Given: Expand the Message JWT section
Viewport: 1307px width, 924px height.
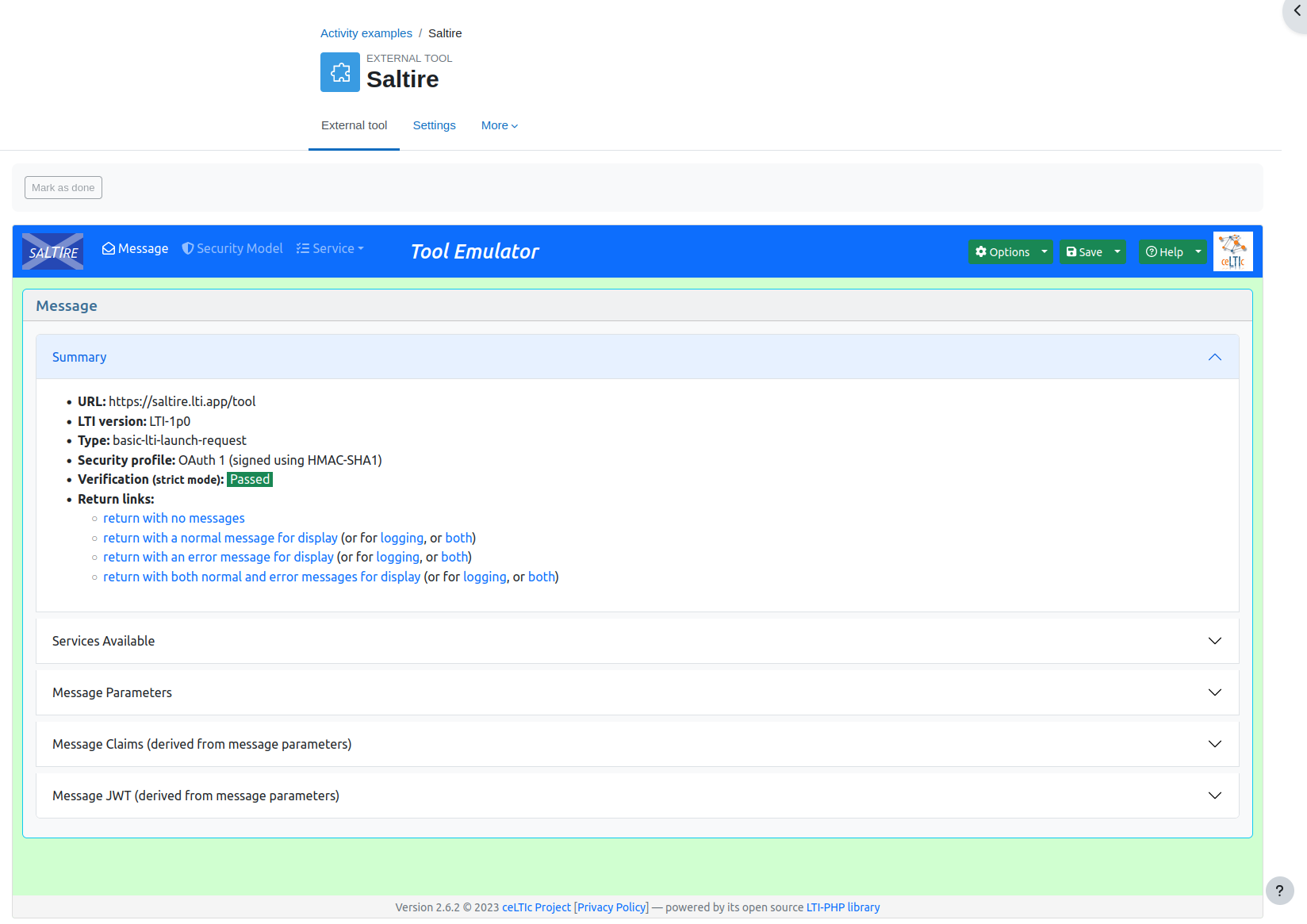Looking at the screenshot, I should point(638,796).
